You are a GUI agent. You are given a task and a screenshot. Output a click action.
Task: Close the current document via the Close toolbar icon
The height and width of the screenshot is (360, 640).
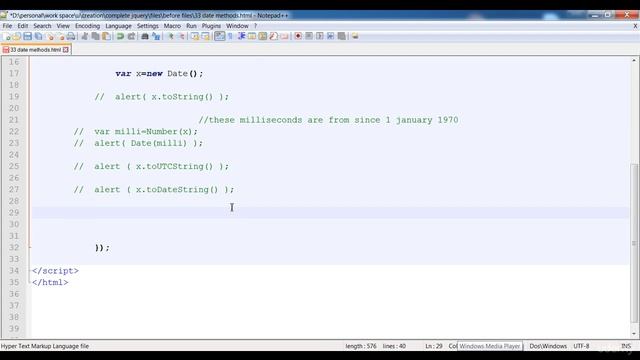tap(50, 36)
